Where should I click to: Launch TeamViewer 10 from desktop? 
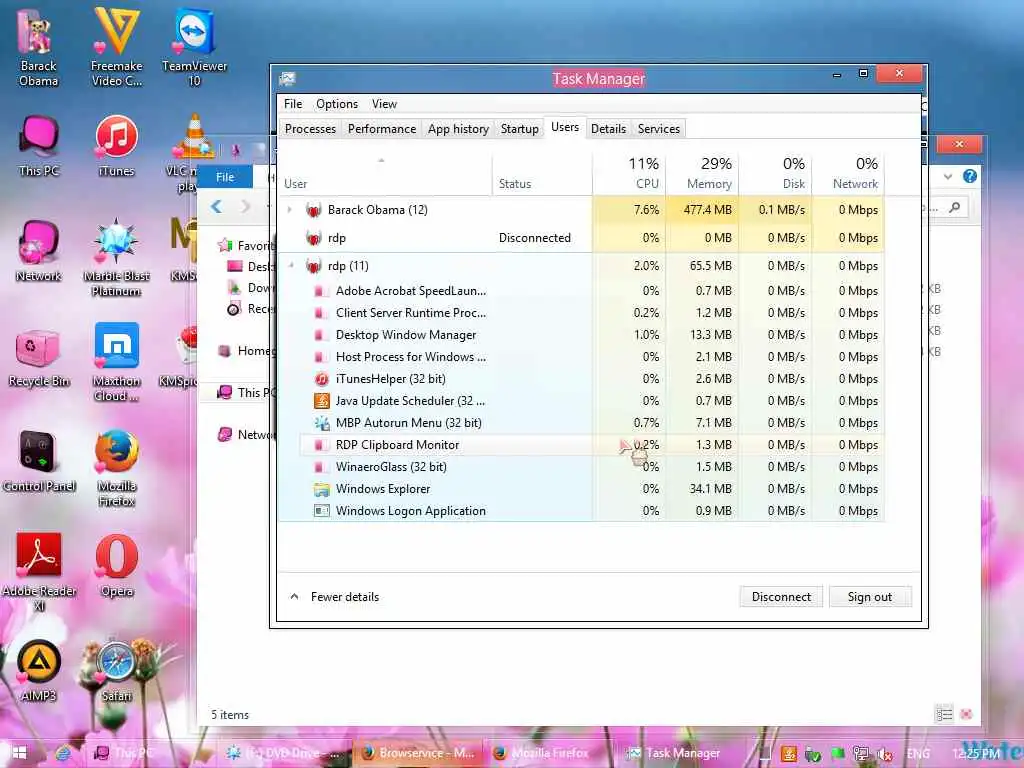tap(194, 49)
